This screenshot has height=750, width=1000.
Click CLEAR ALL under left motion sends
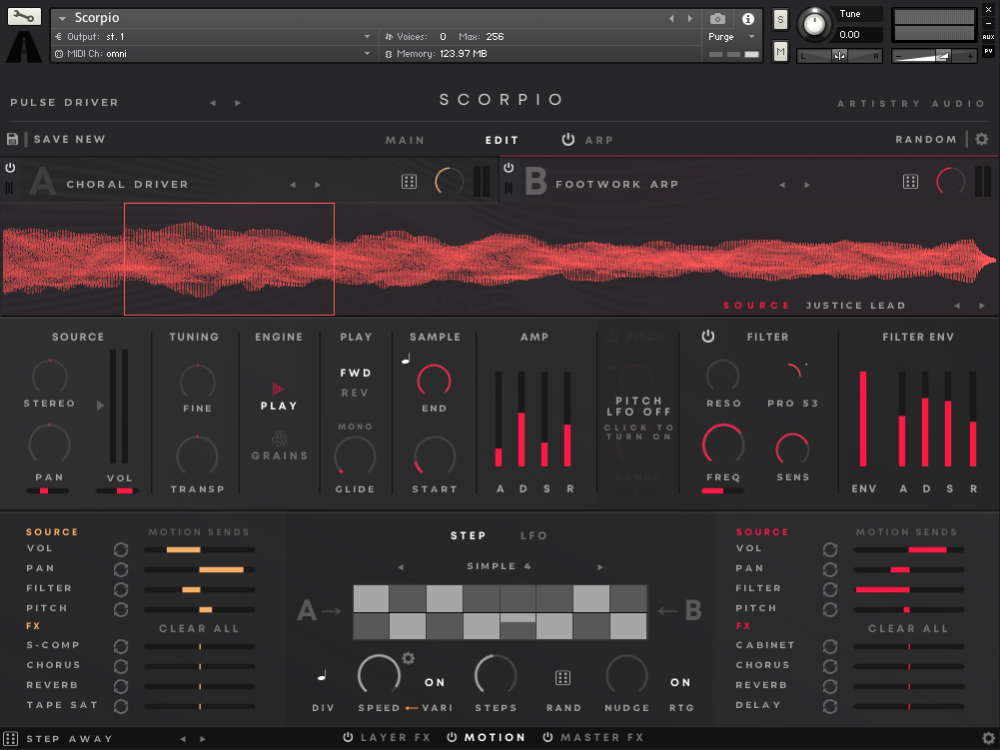pos(199,628)
